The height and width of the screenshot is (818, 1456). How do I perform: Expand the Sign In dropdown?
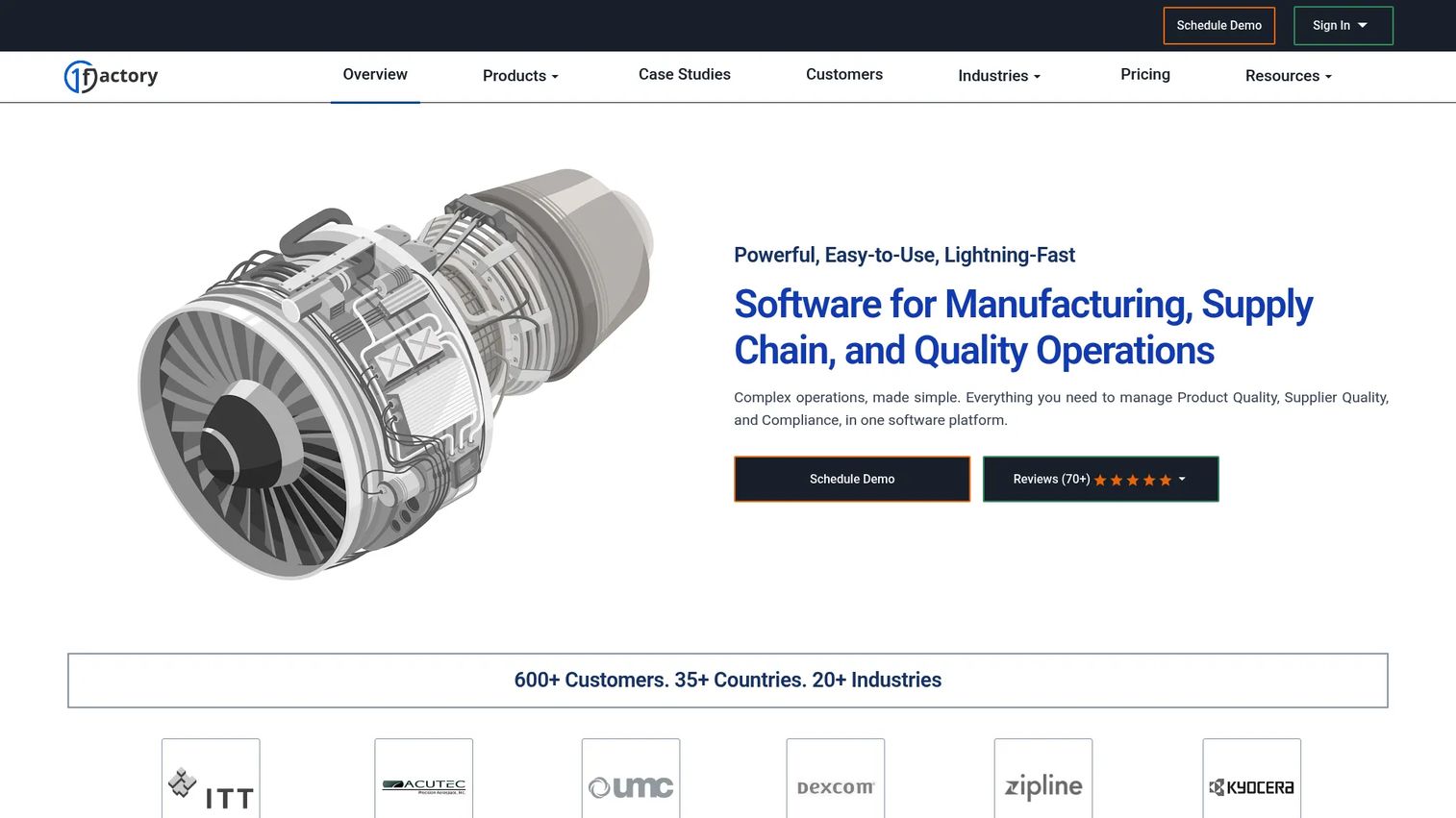[1343, 26]
